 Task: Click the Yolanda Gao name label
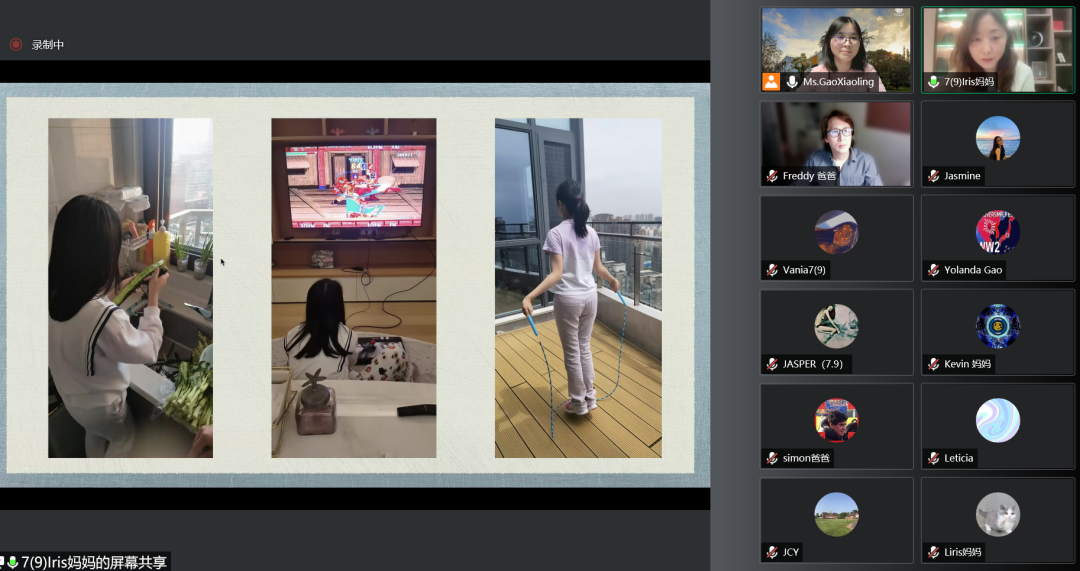pyautogui.click(x=973, y=270)
